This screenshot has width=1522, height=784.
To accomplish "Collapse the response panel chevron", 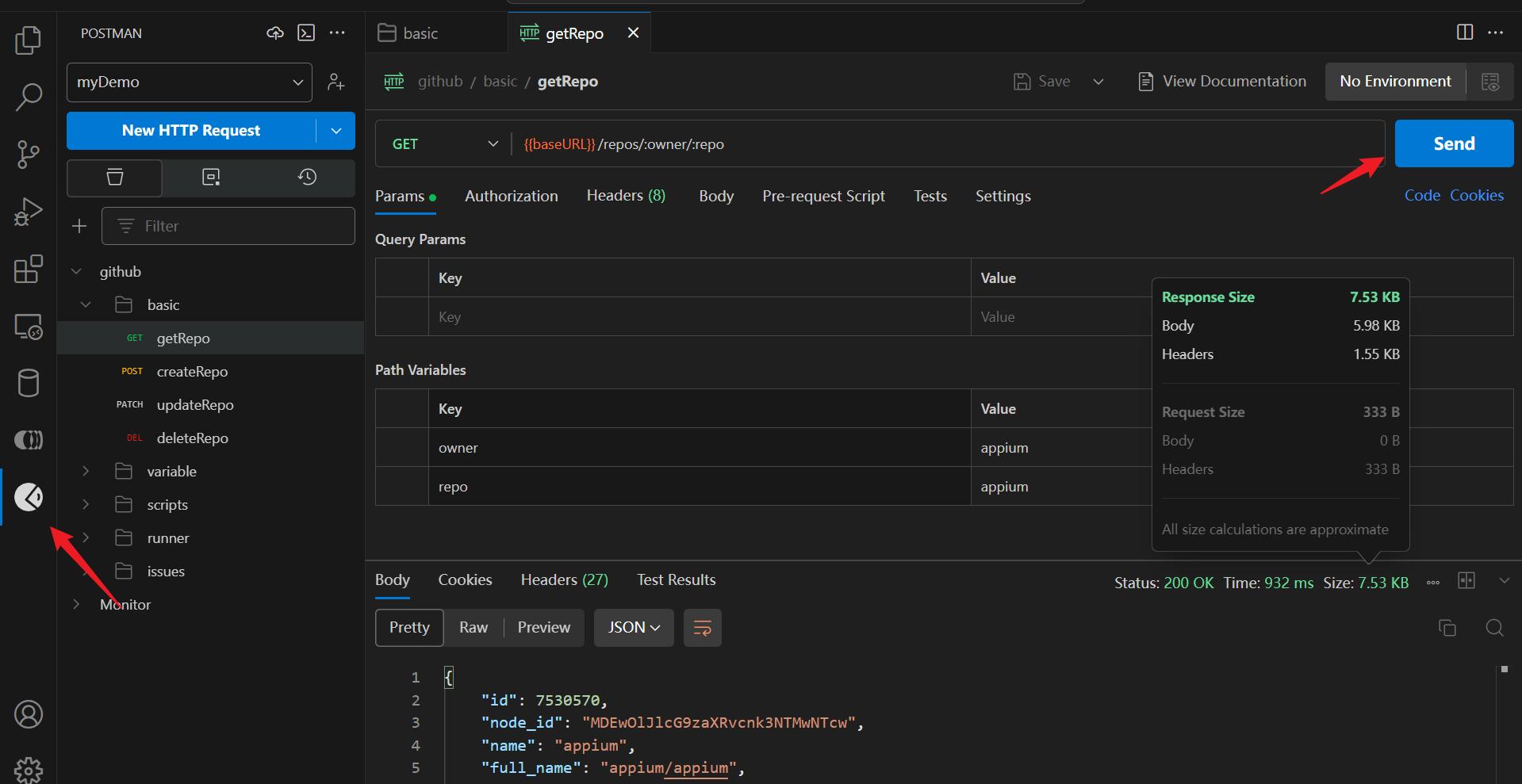I will [x=1504, y=581].
